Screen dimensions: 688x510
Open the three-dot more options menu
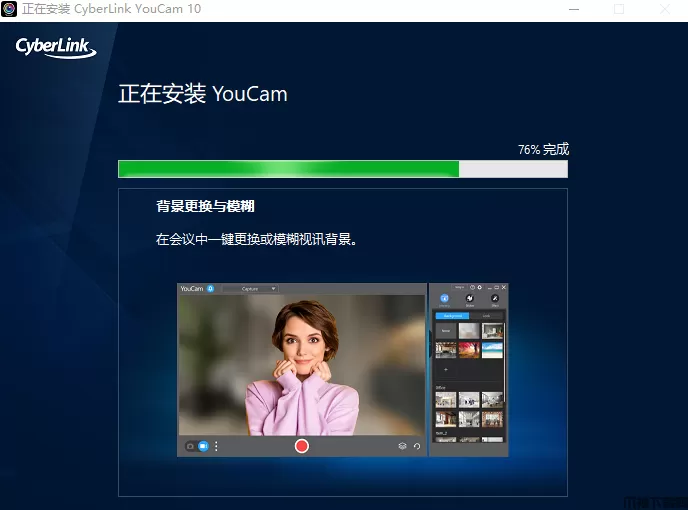[x=216, y=446]
